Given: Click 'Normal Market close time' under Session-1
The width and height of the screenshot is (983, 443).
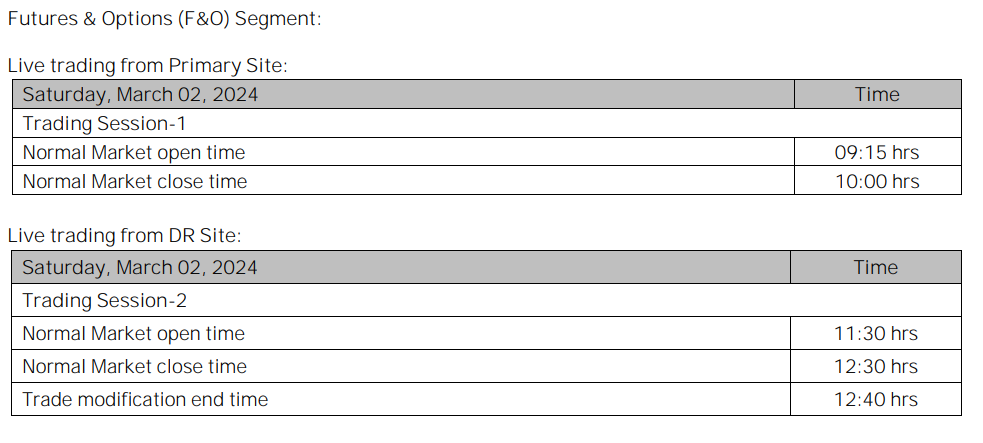Looking at the screenshot, I should pos(135,182).
